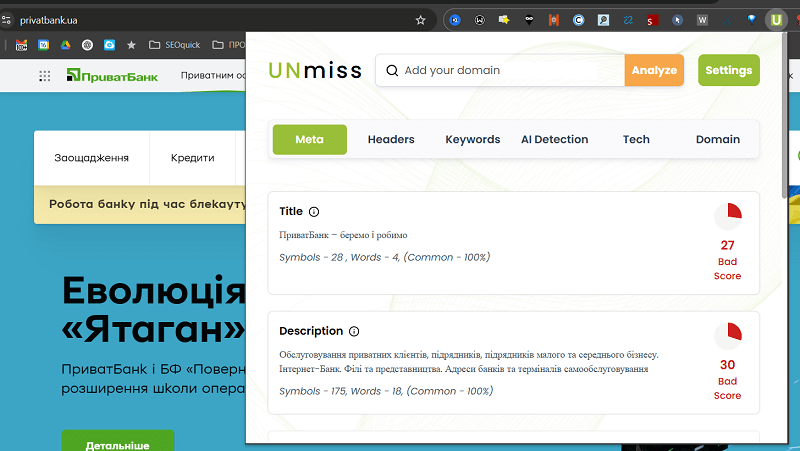This screenshot has height=451, width=800.
Task: Select the Кредити tab on PrivatBank
Action: click(x=192, y=158)
